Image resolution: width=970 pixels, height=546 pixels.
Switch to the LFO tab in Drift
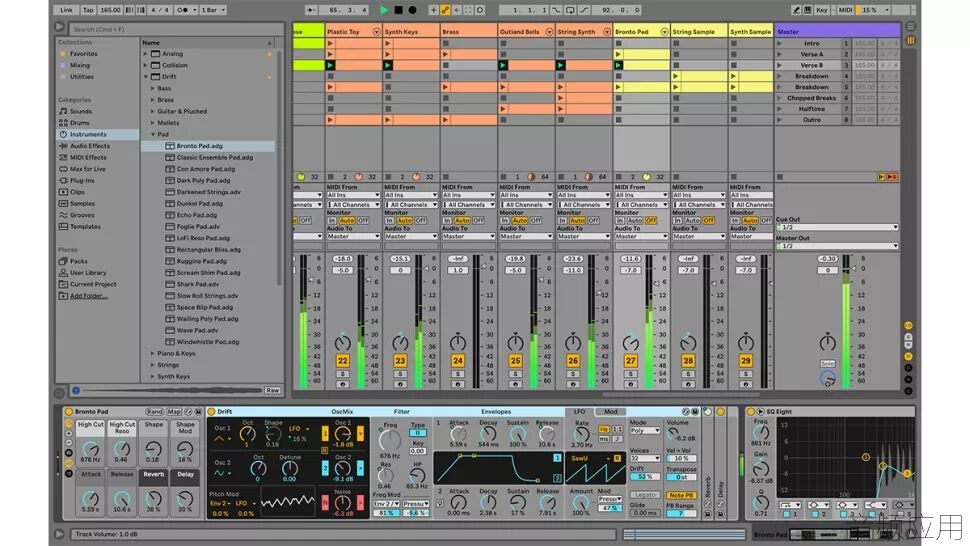[x=579, y=411]
